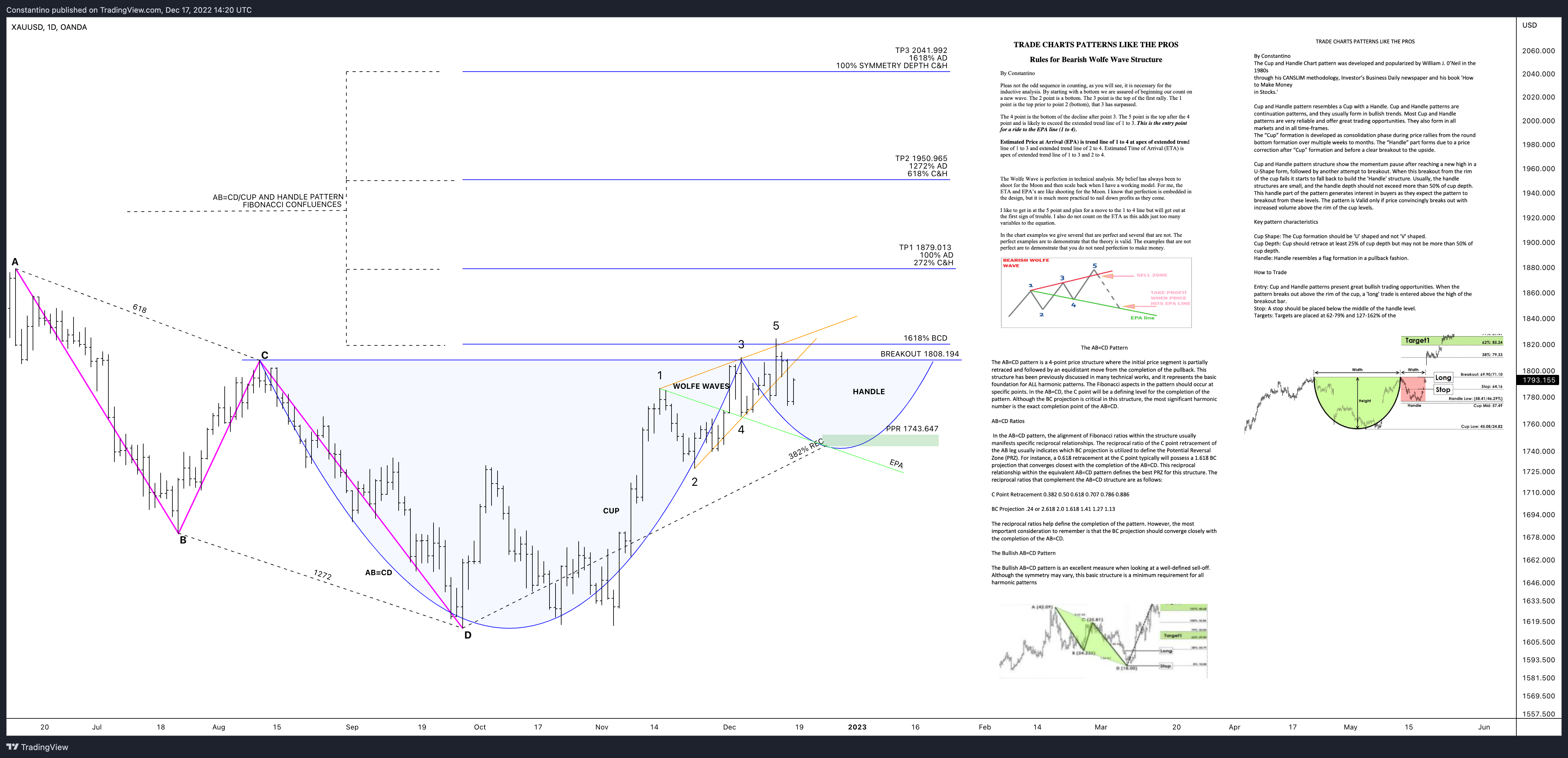Click the 618 ratio label on A-C line
The image size is (1568, 758).
[x=139, y=309]
